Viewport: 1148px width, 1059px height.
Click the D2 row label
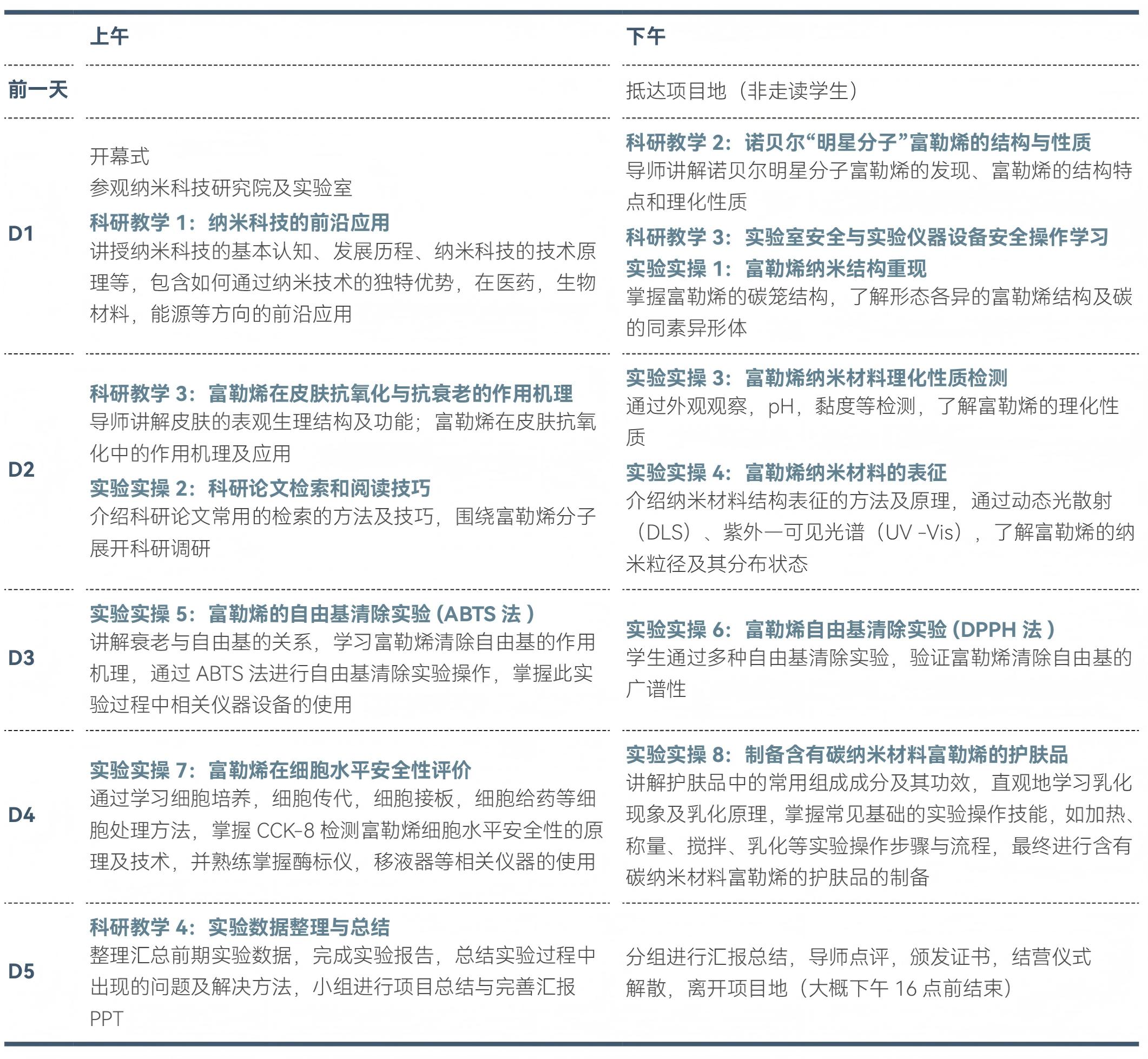[x=21, y=470]
